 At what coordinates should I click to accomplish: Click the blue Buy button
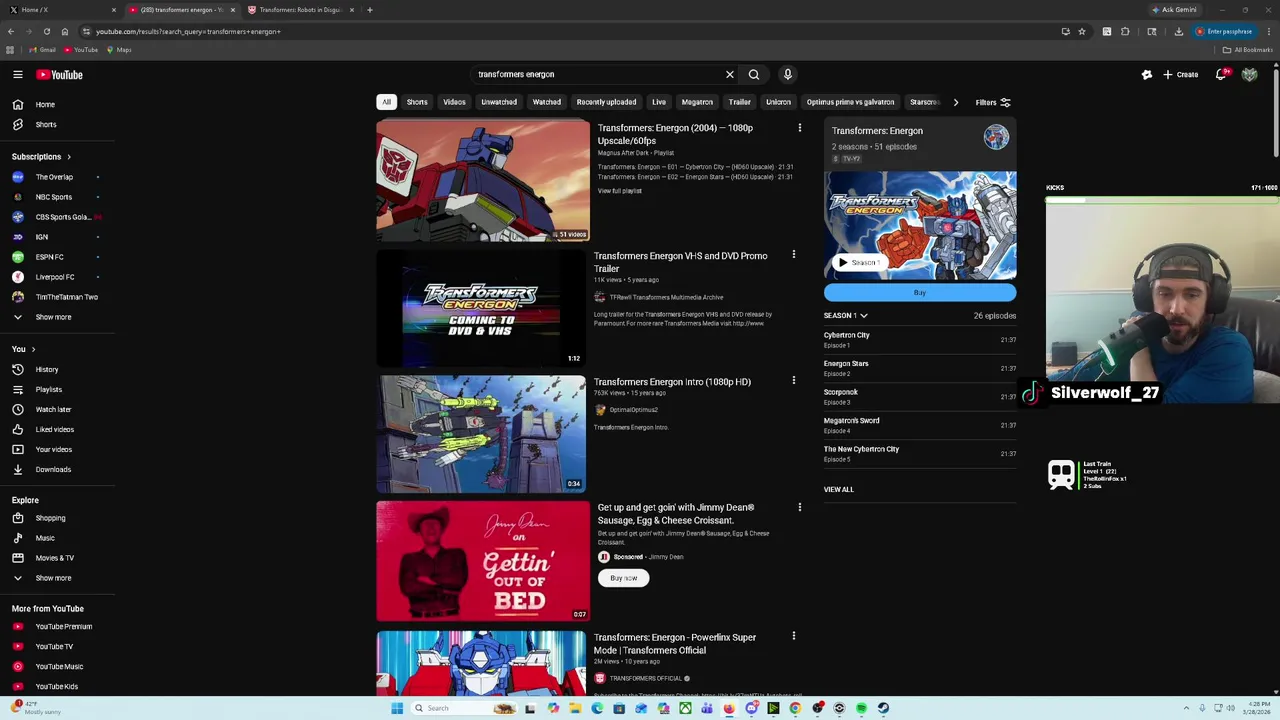[x=920, y=293]
